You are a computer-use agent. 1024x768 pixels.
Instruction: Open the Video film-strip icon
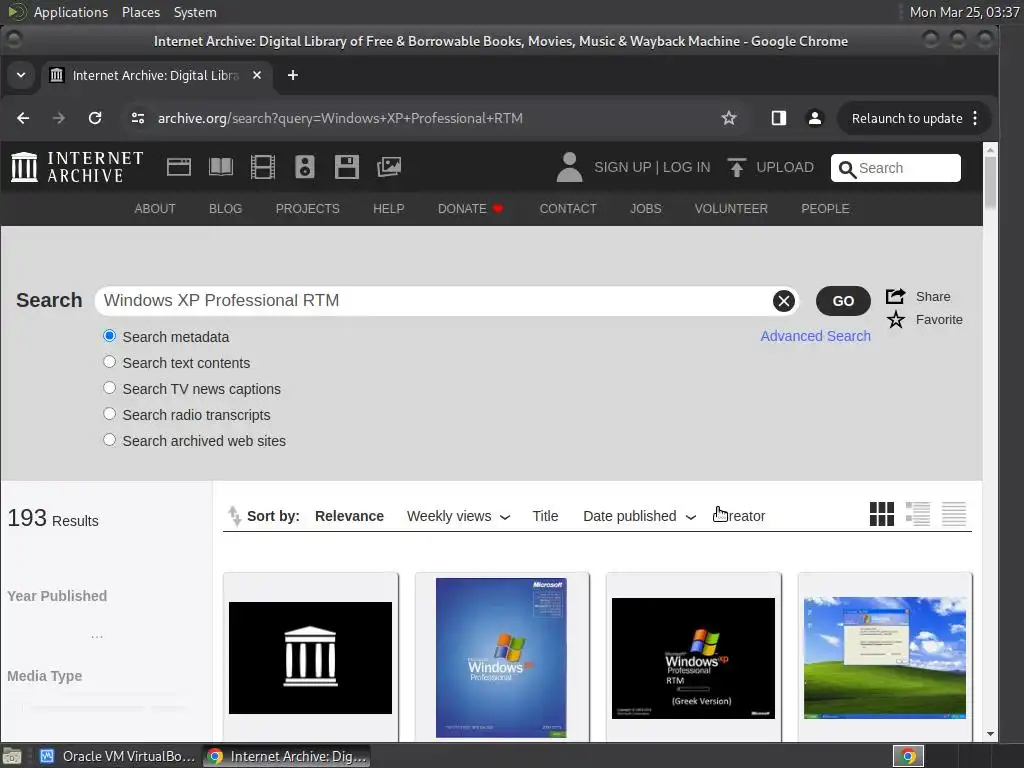tap(263, 167)
